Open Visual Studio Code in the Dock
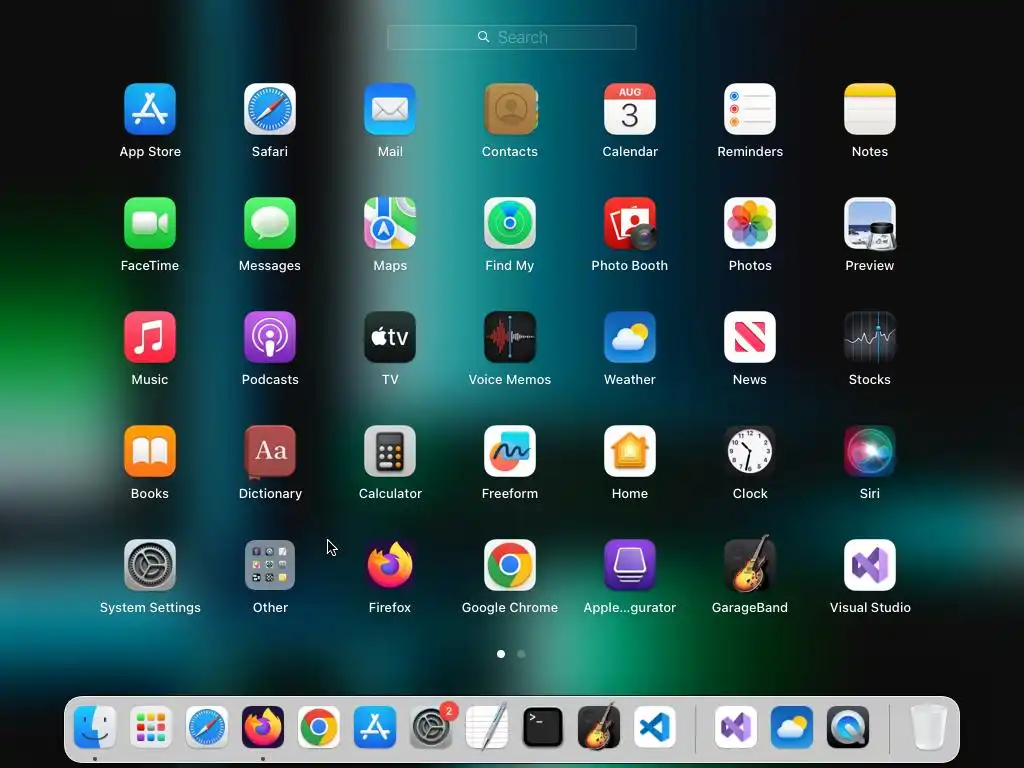Screen dimensions: 1024x768 point(655,727)
